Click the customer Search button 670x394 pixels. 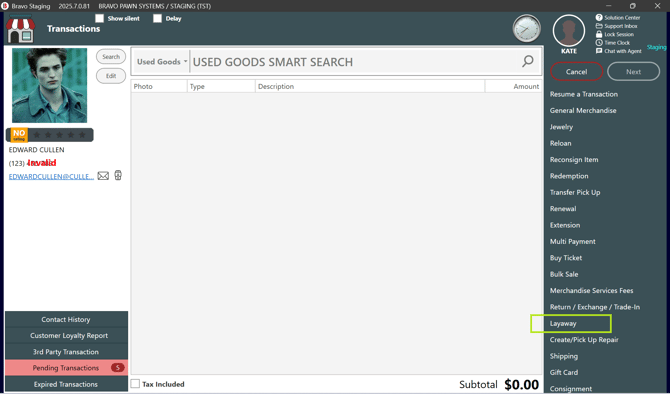(x=111, y=57)
